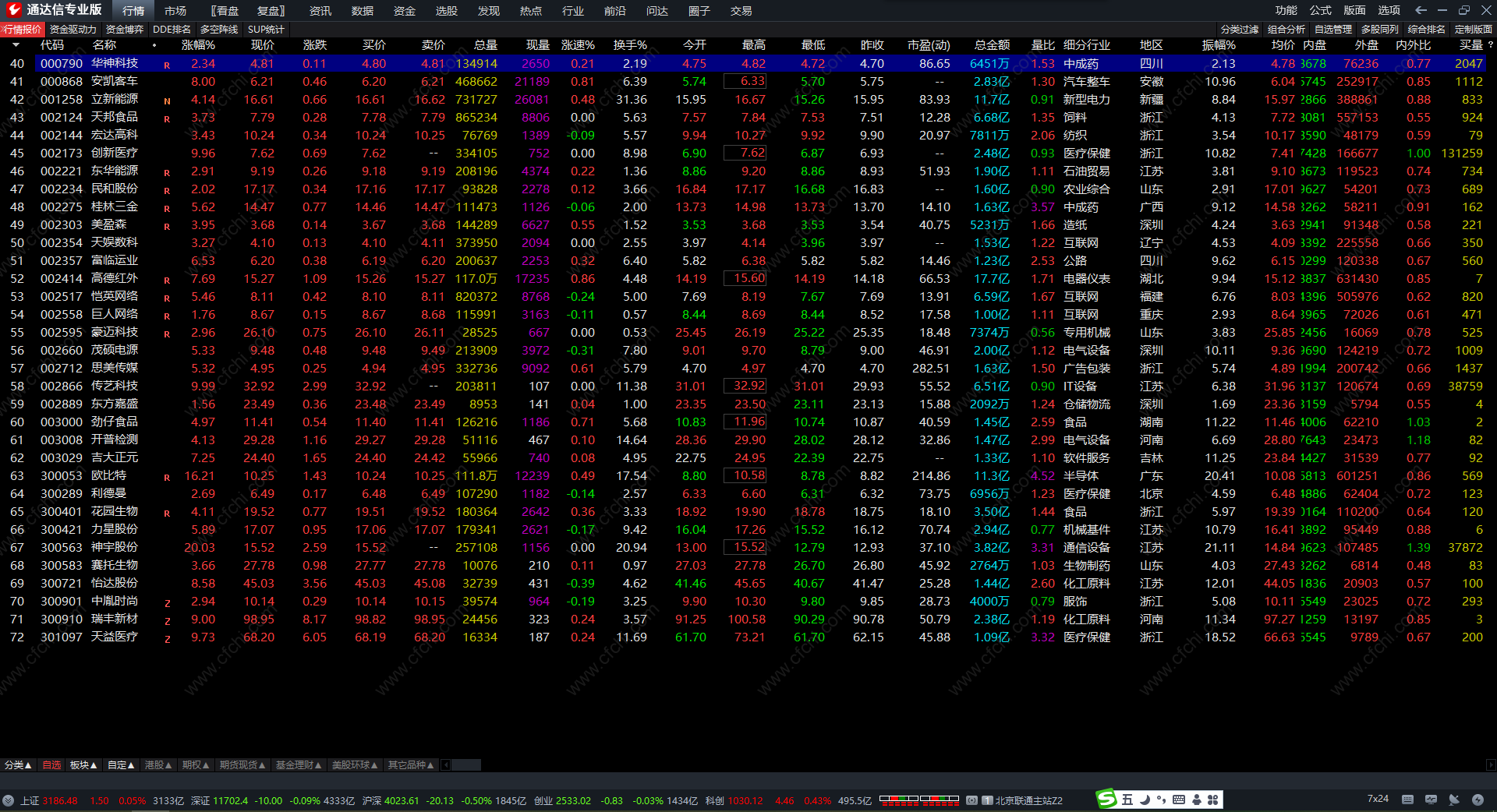Click the status bar collapse chevron icon

point(8,800)
